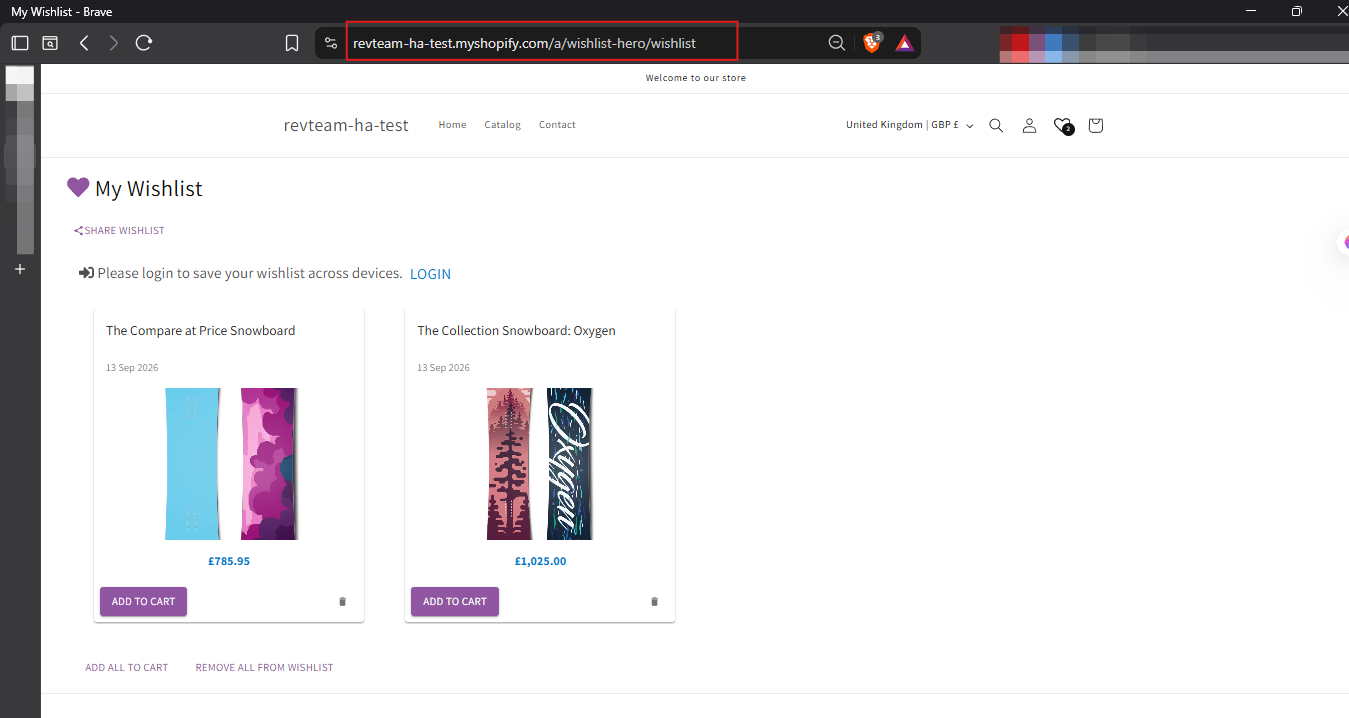Screen dimensions: 1349x718
Task: Click the LOGIN link
Action: click(430, 274)
